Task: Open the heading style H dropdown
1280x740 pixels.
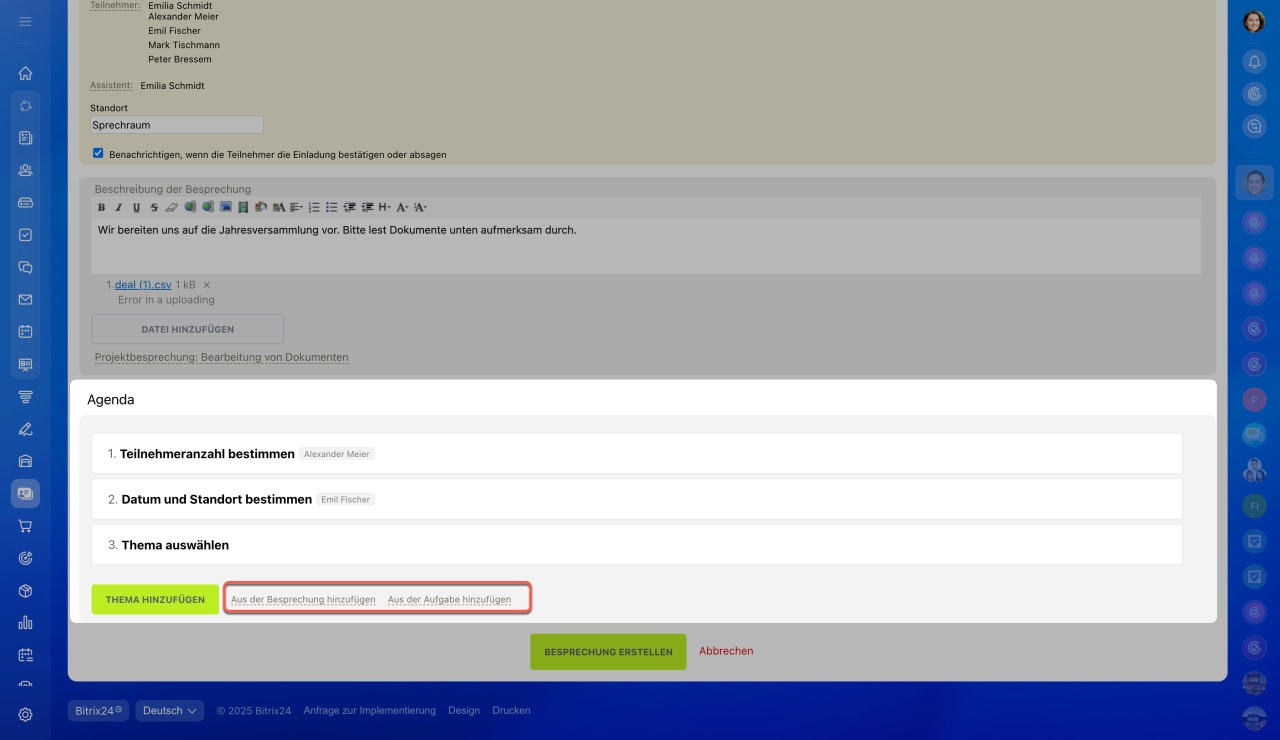Action: tap(385, 207)
